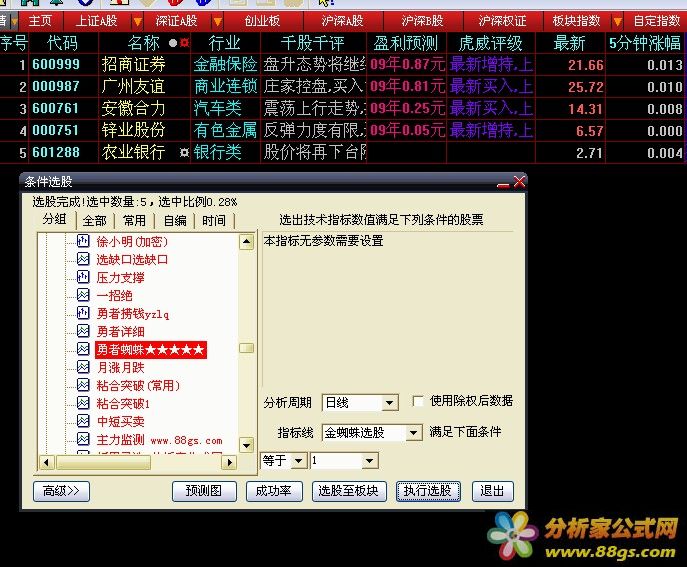Minimize the 条件选股 dialog
687x567 pixels.
[503, 184]
